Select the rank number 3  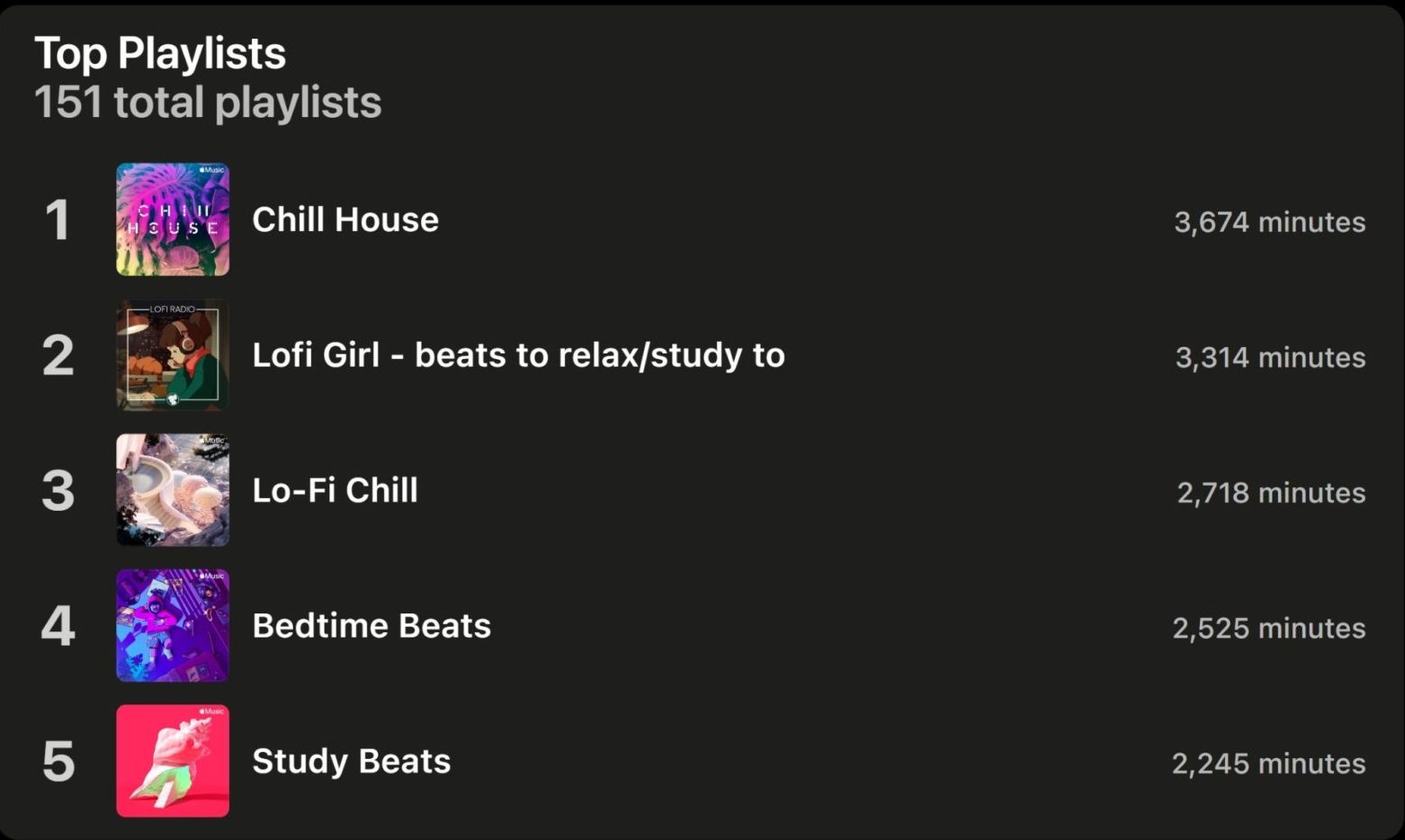point(58,491)
